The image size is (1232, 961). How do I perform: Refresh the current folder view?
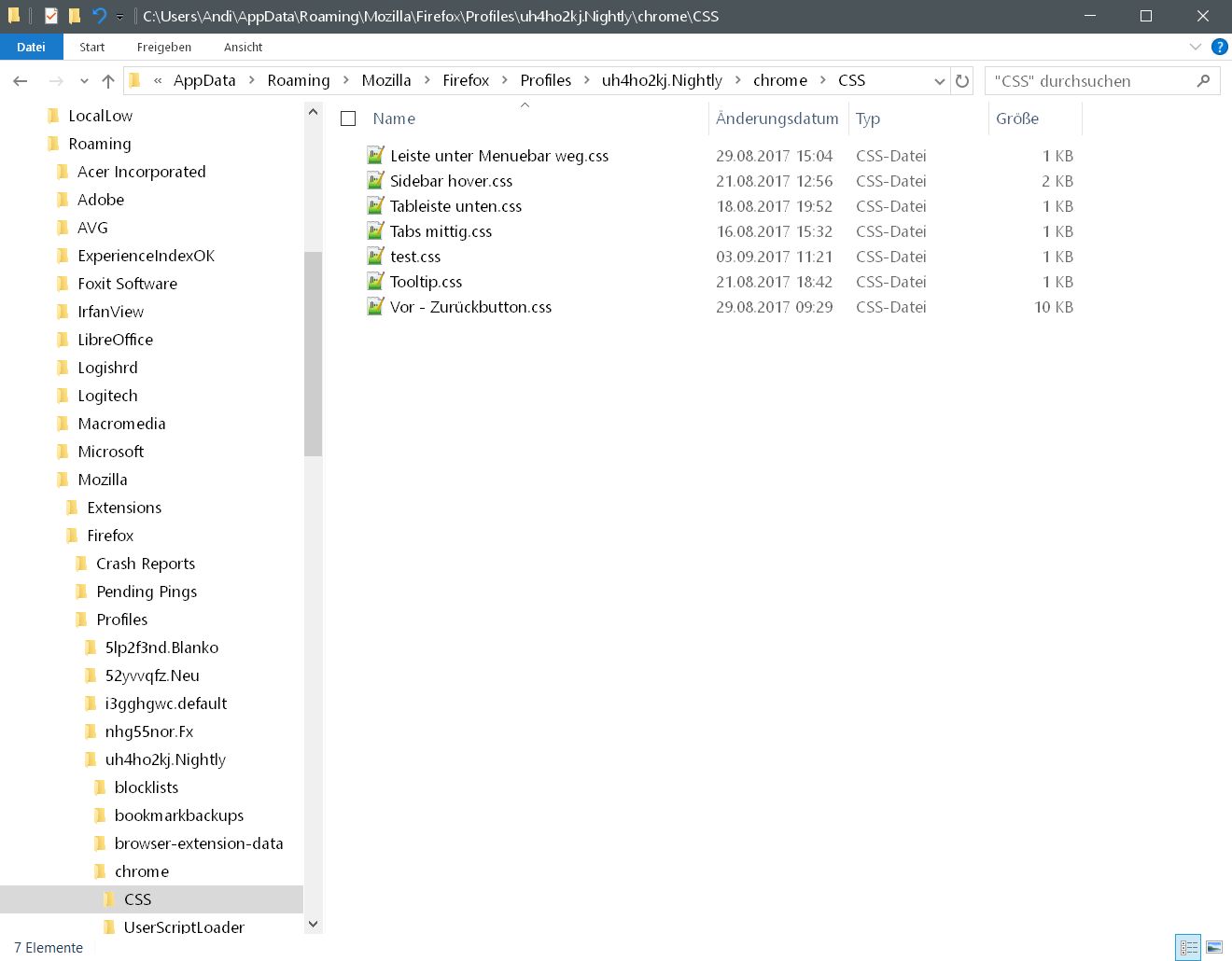click(962, 81)
